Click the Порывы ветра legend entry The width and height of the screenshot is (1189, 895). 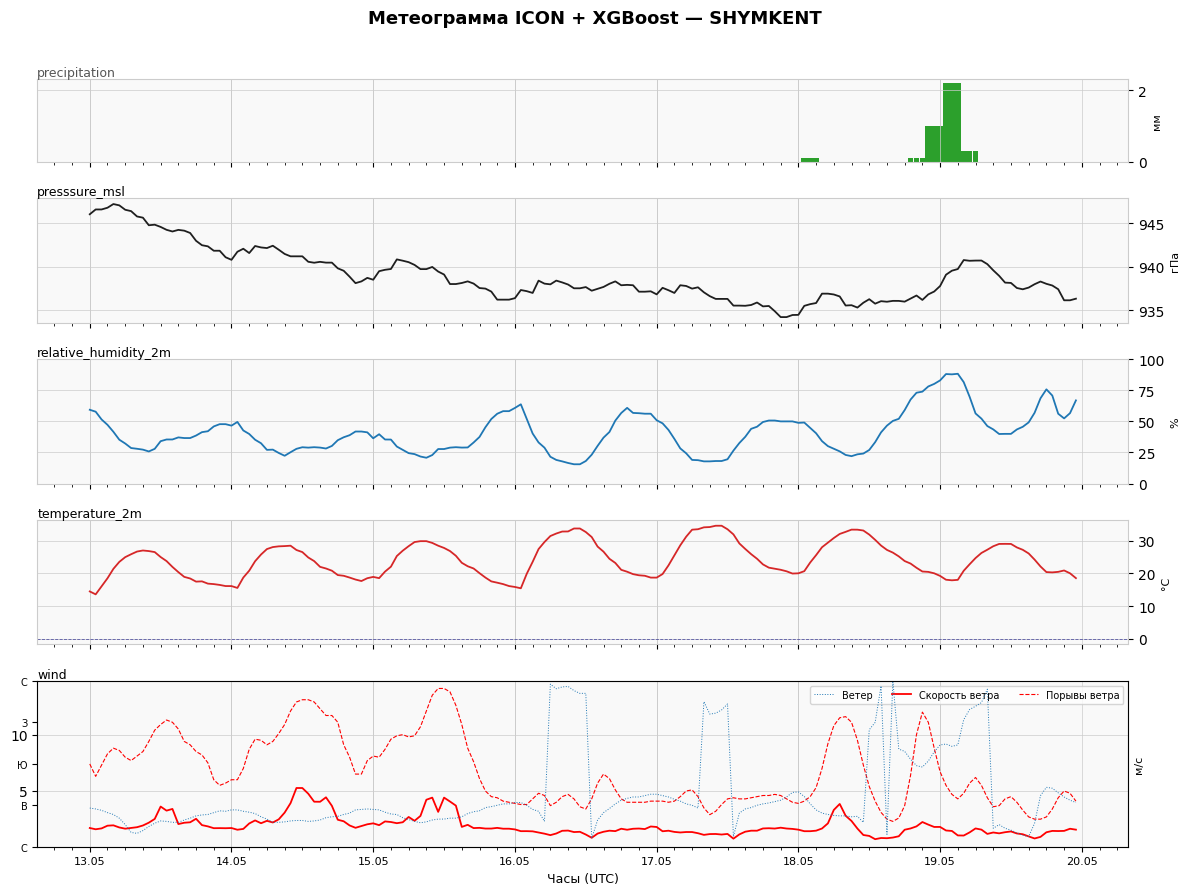(x=1069, y=696)
